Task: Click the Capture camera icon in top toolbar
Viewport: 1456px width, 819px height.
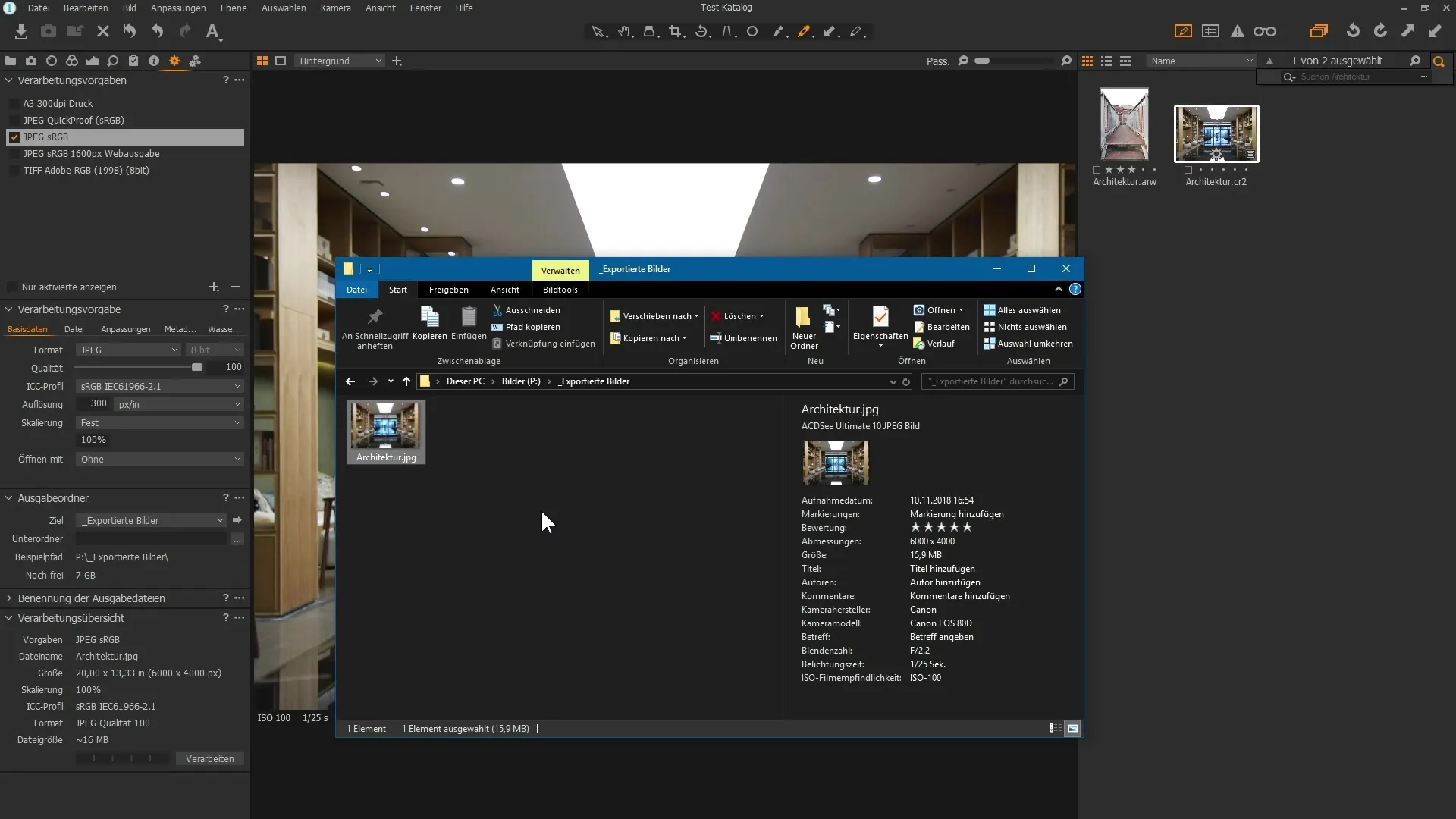Action: click(49, 31)
